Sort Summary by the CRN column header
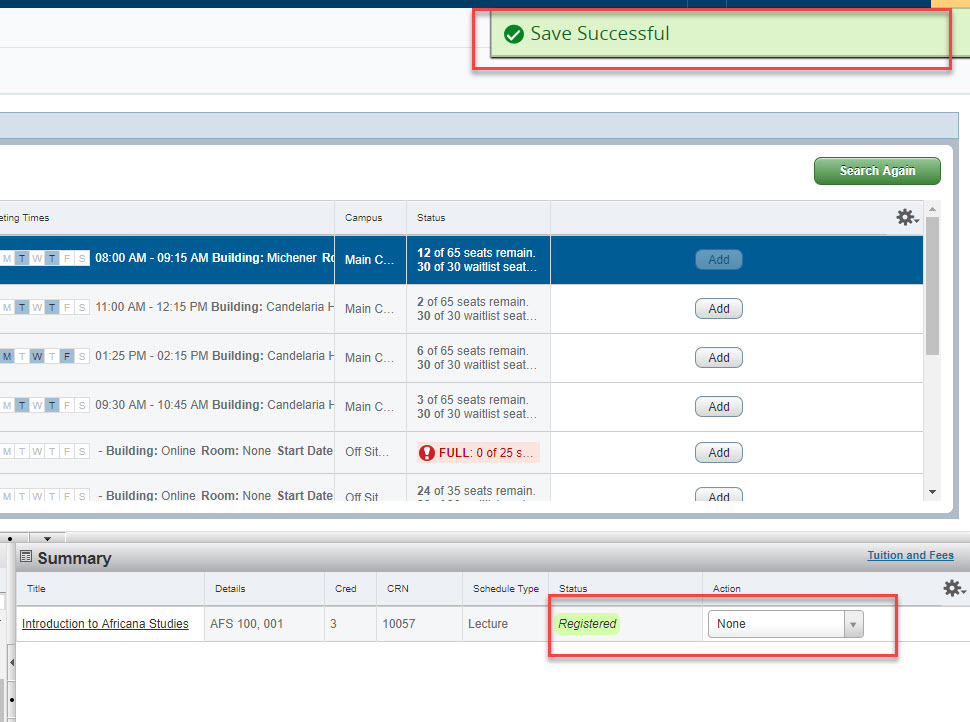 398,589
